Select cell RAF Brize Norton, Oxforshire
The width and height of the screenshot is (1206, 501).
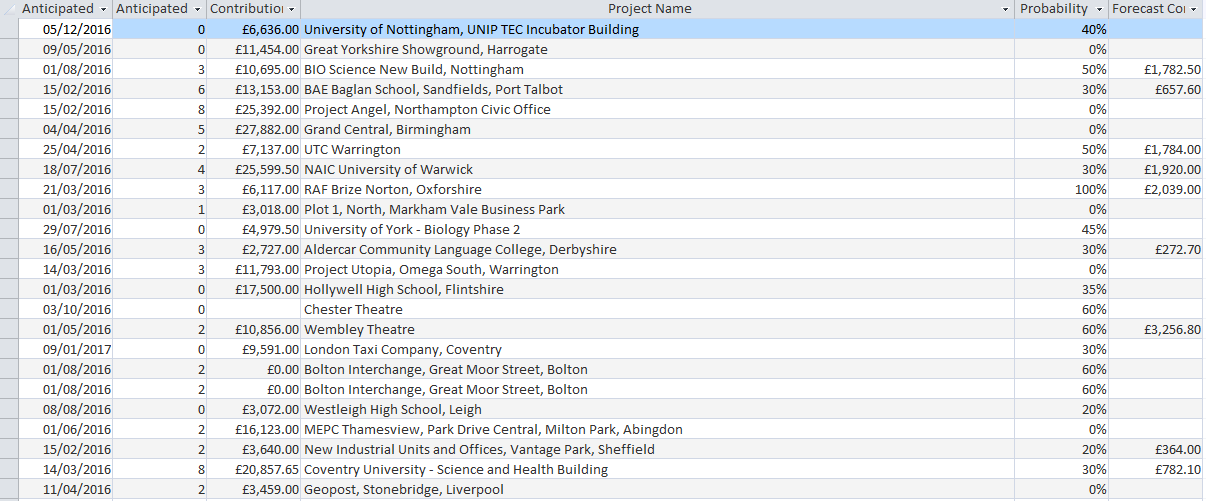click(658, 189)
